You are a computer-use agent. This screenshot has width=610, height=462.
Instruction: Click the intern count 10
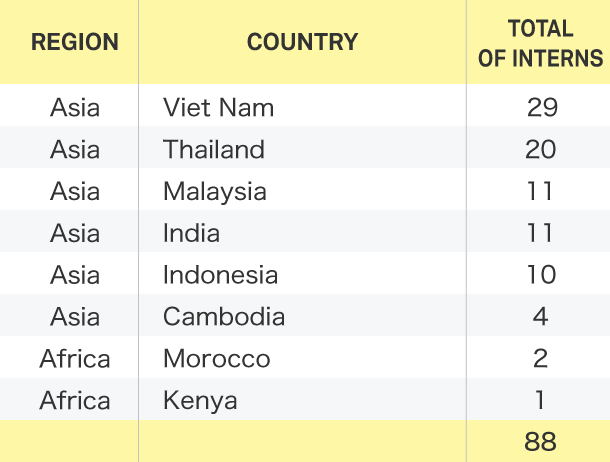tap(542, 275)
